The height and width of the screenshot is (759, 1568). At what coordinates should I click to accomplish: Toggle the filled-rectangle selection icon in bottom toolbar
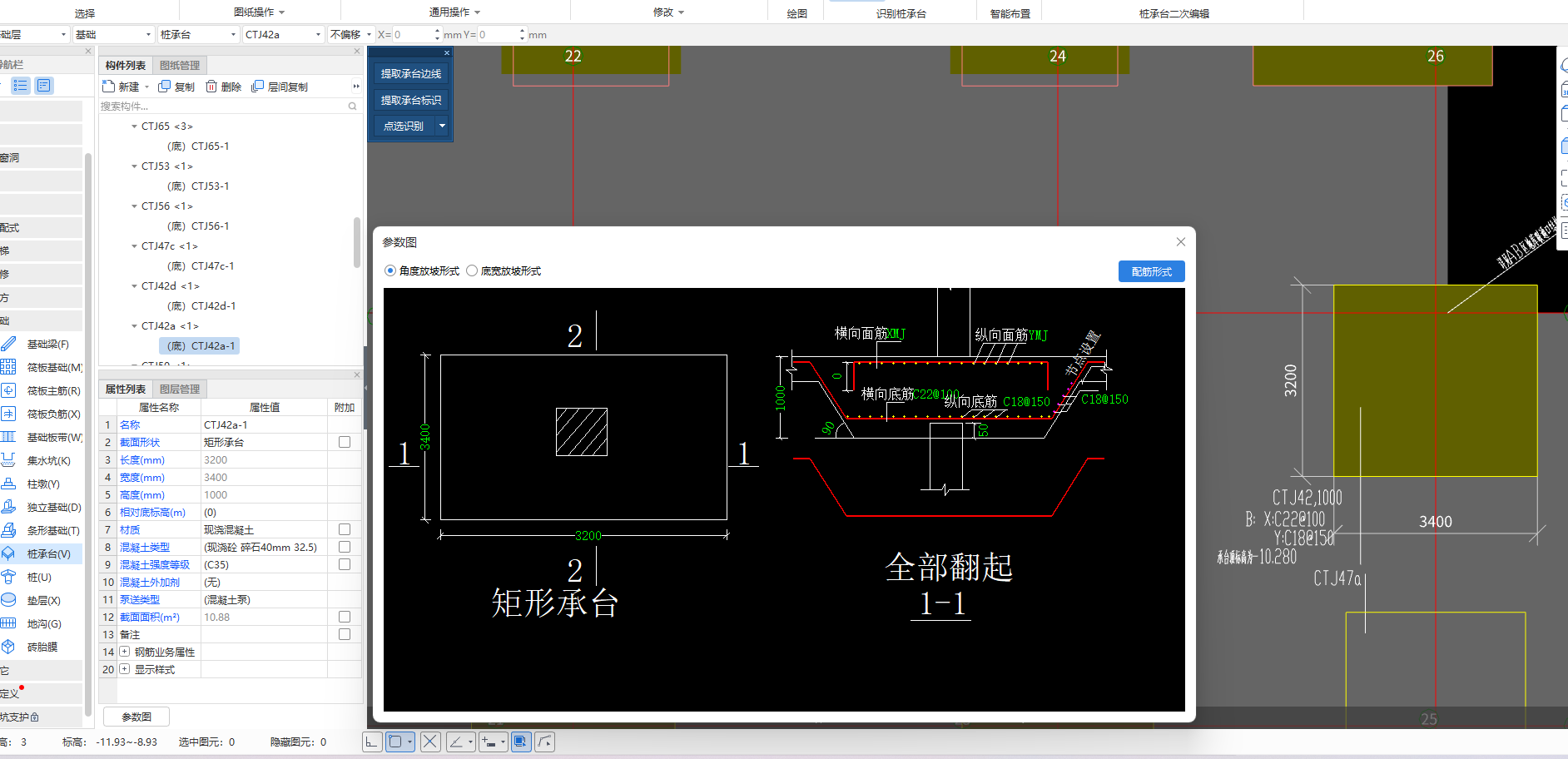click(x=521, y=742)
